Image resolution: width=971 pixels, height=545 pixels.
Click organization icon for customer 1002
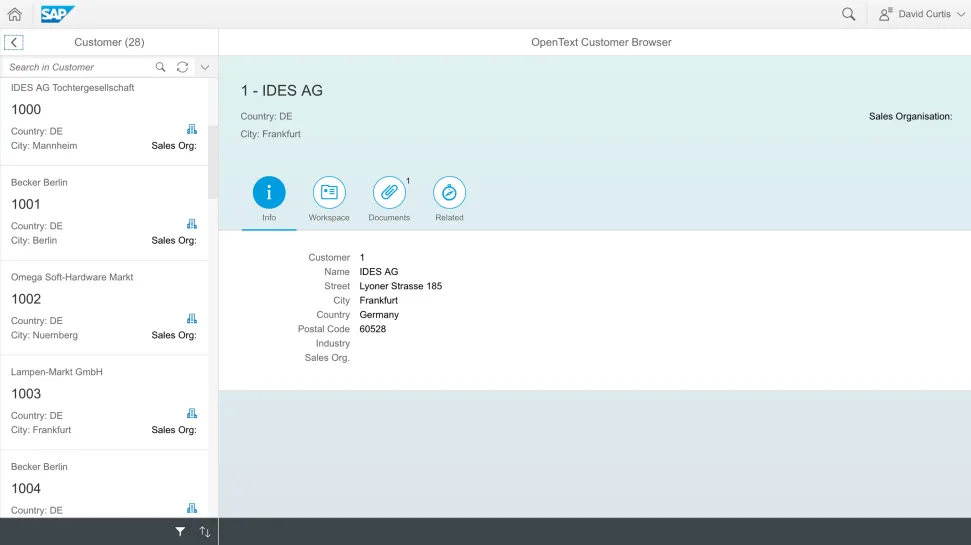(192, 319)
